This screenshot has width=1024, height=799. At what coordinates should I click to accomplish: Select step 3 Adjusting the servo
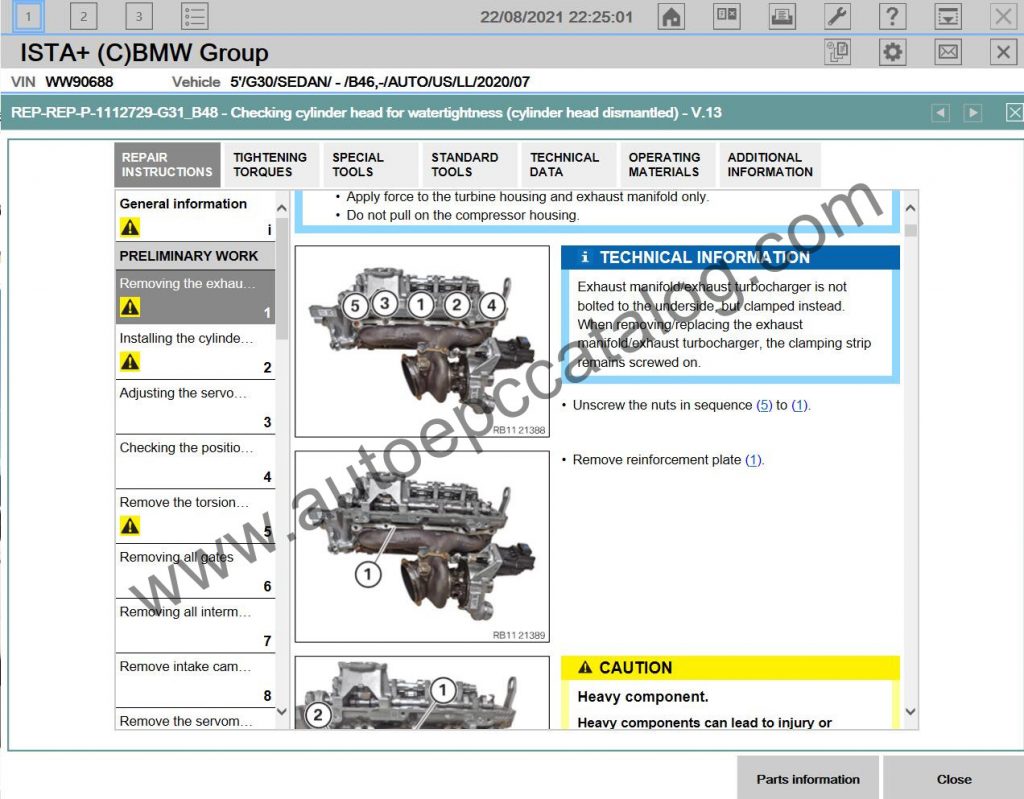(195, 406)
